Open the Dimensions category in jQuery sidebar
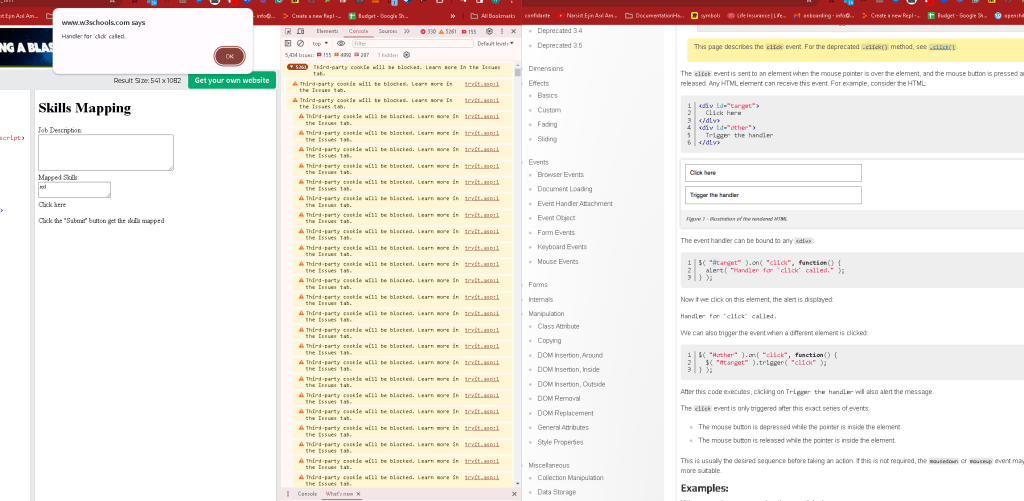The height and width of the screenshot is (501, 1024). (x=545, y=69)
